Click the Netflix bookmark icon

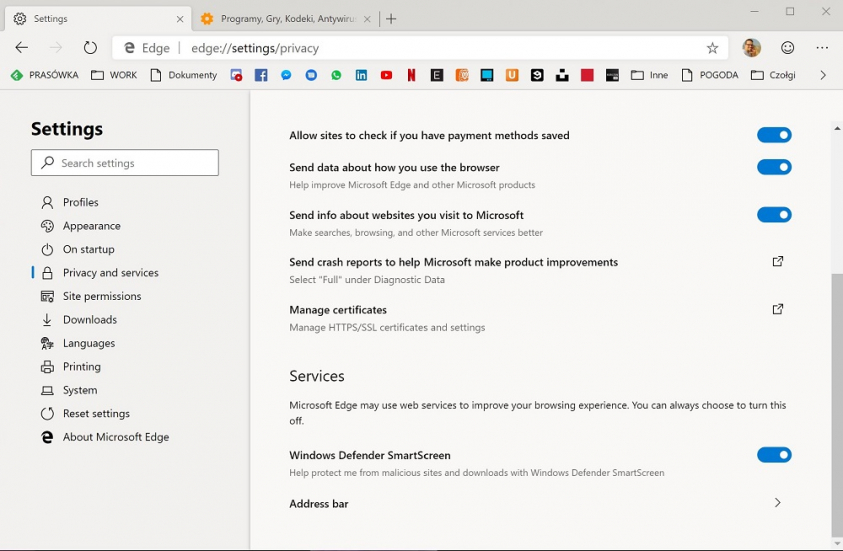(411, 75)
